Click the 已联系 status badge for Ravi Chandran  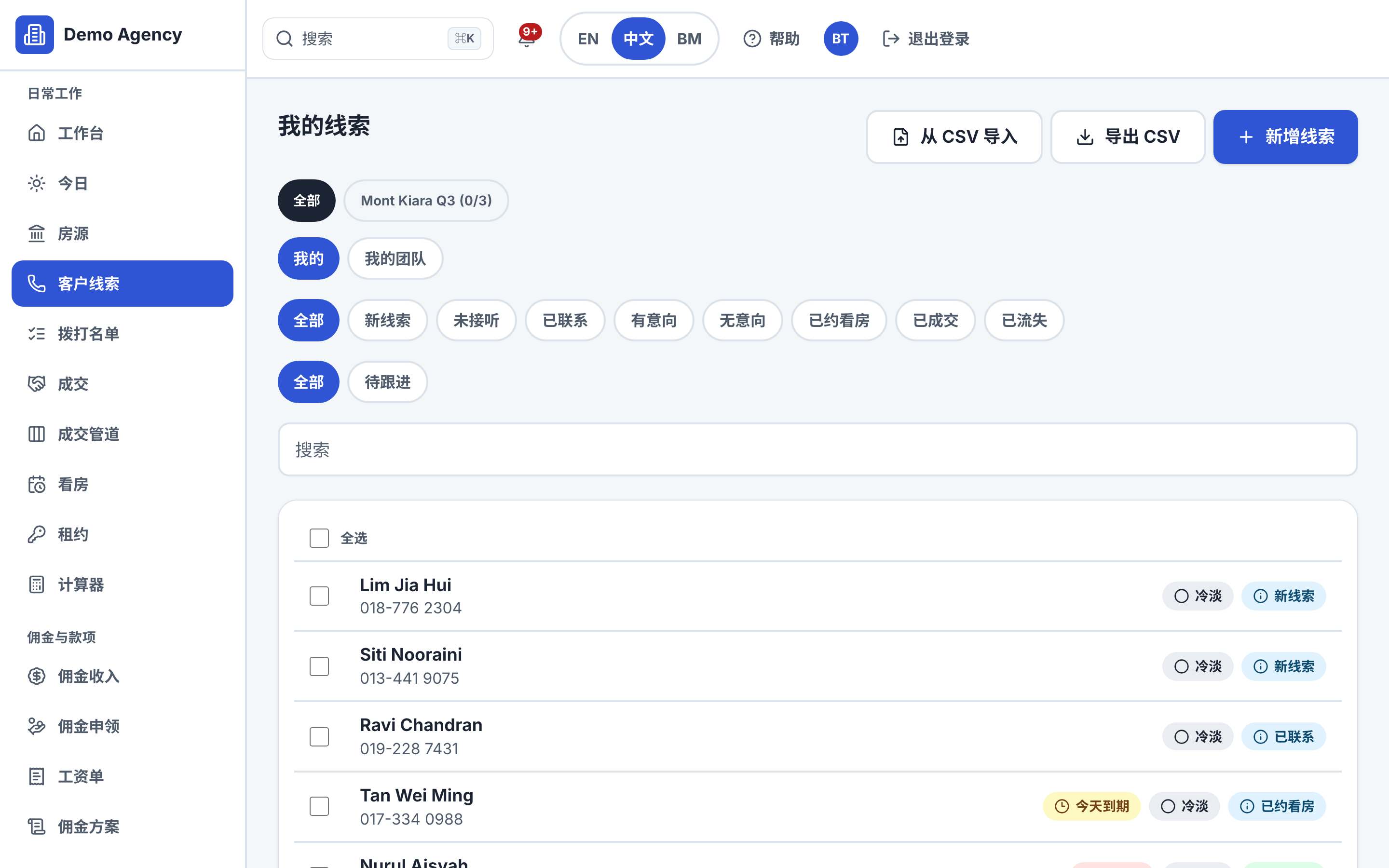[1283, 736]
